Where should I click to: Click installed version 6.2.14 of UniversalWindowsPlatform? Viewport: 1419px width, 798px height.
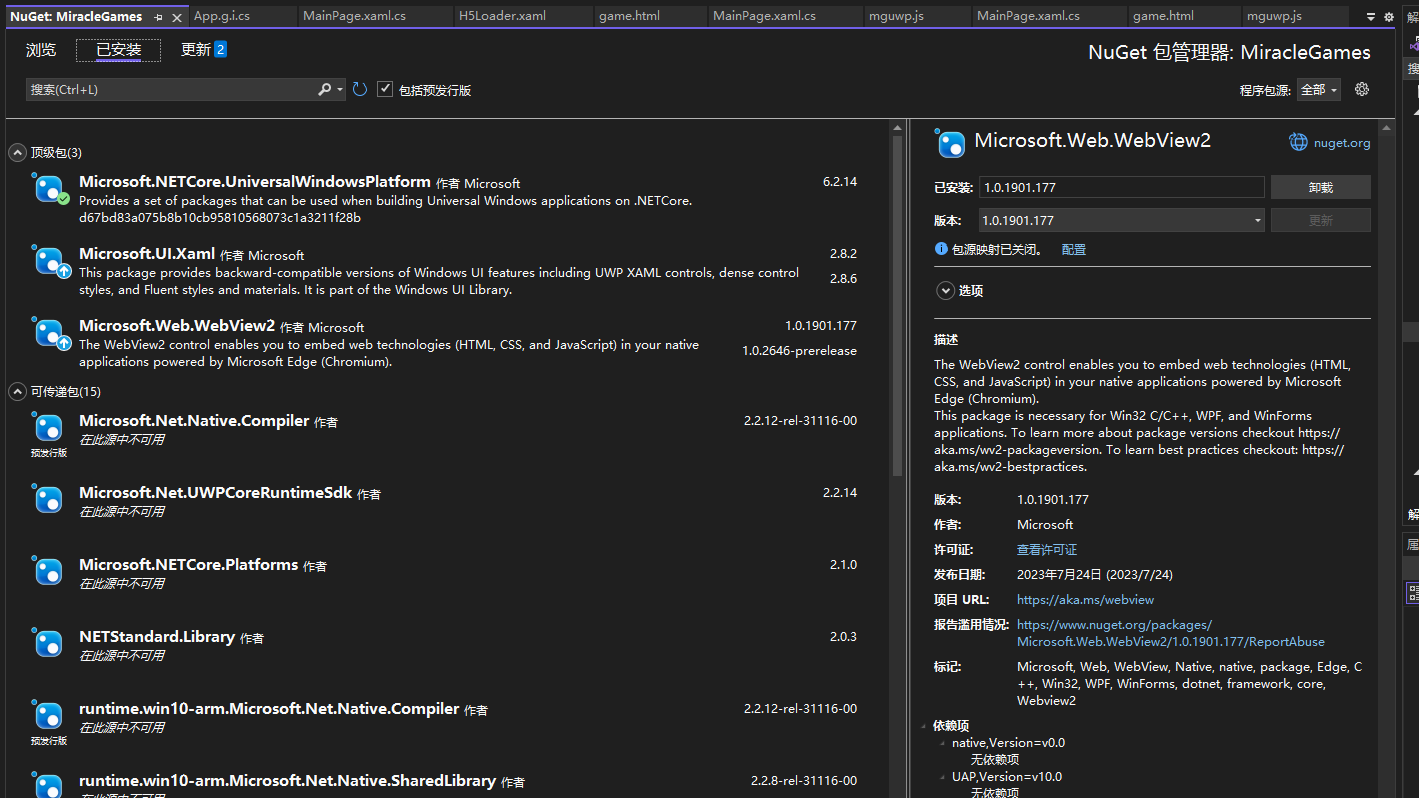(840, 181)
